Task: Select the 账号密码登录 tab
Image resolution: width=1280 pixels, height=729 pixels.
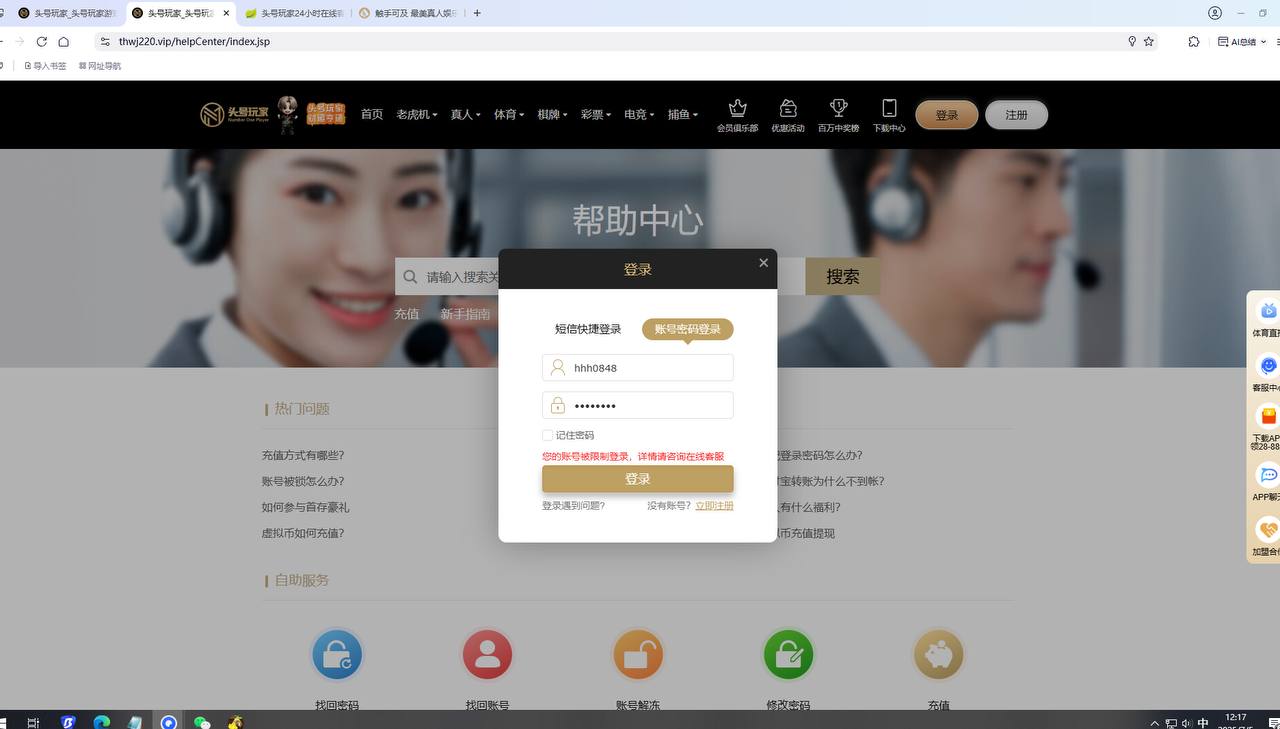Action: point(687,329)
